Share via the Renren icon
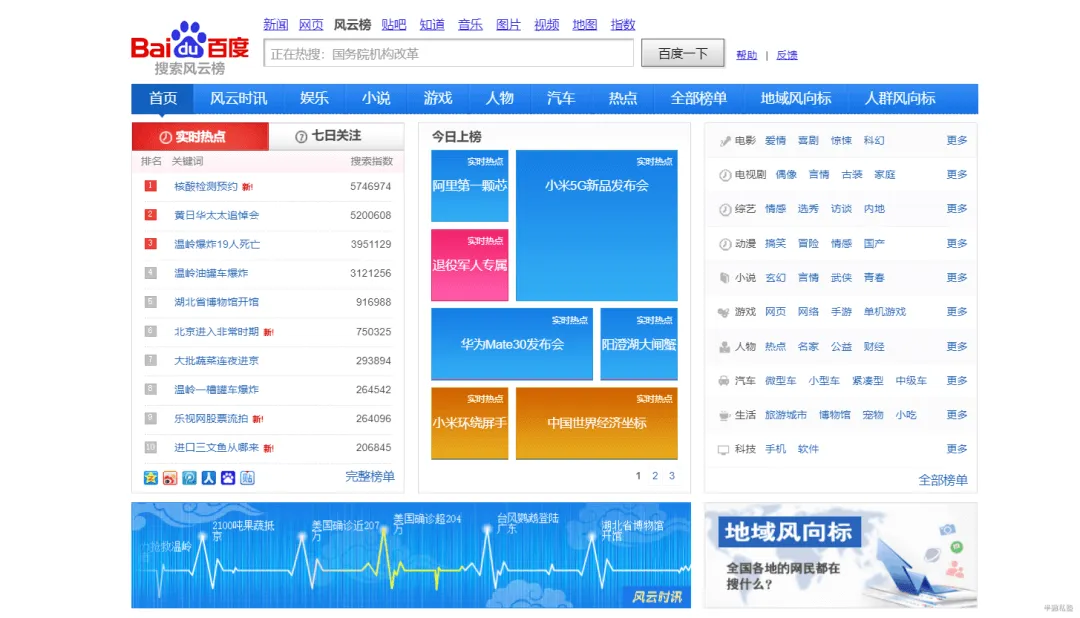 coord(209,478)
